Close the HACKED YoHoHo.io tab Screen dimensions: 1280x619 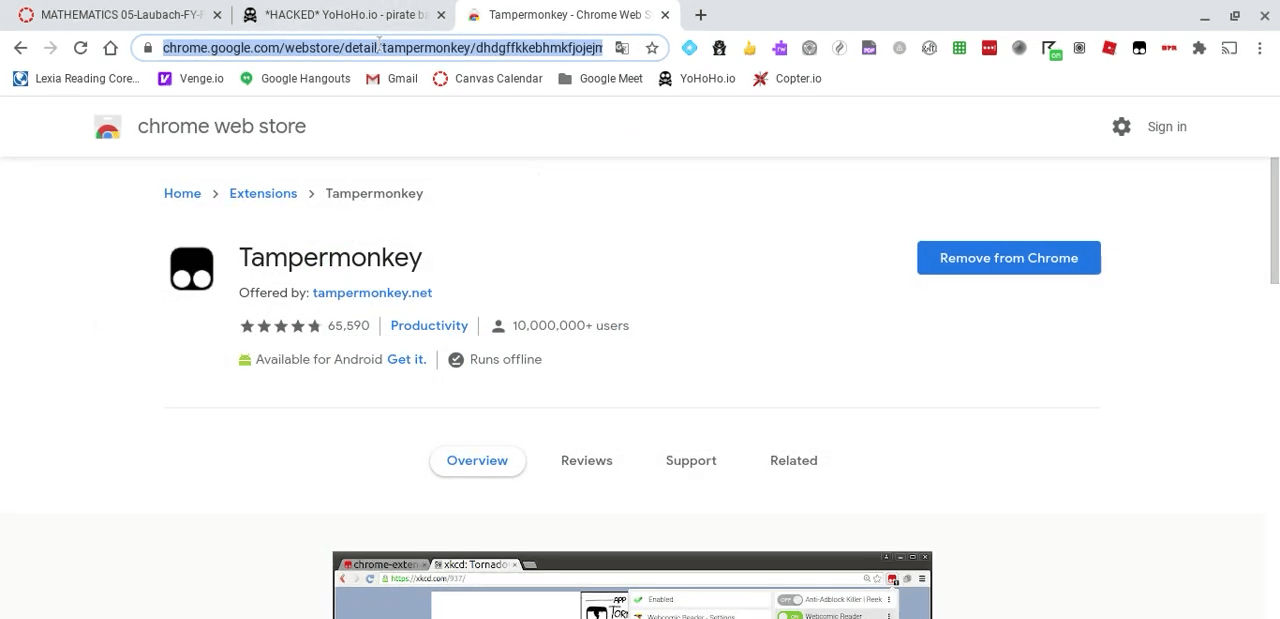pos(441,15)
